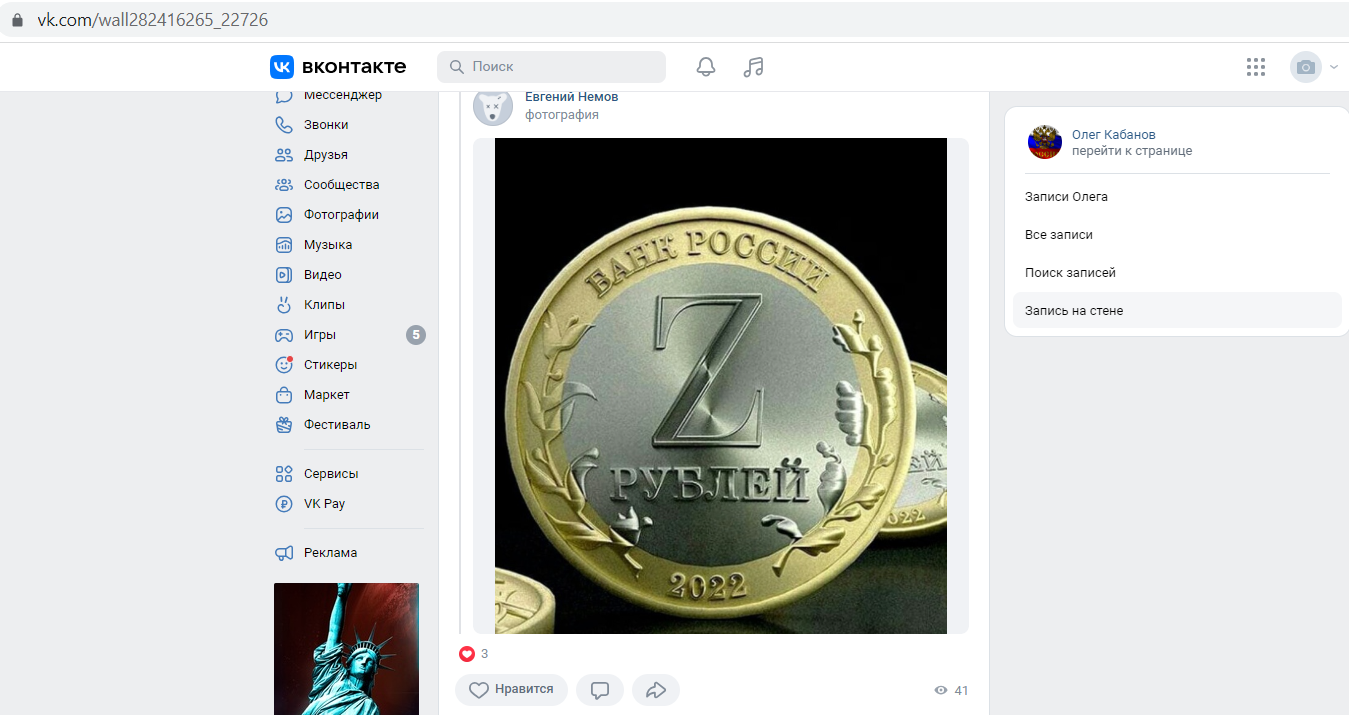
Task: Select Записи Олега tab
Action: click(1177, 197)
